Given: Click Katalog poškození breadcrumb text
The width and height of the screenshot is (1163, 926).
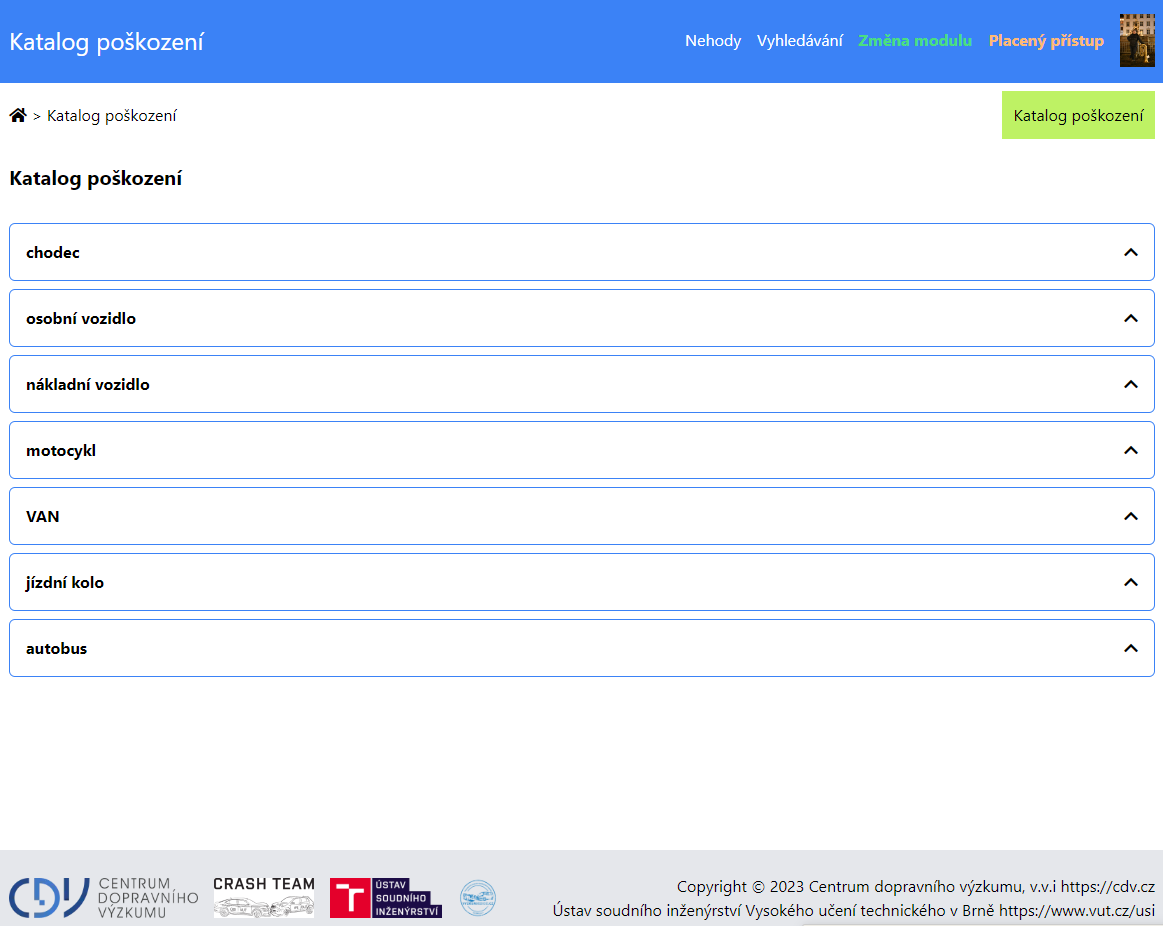Looking at the screenshot, I should tap(112, 116).
